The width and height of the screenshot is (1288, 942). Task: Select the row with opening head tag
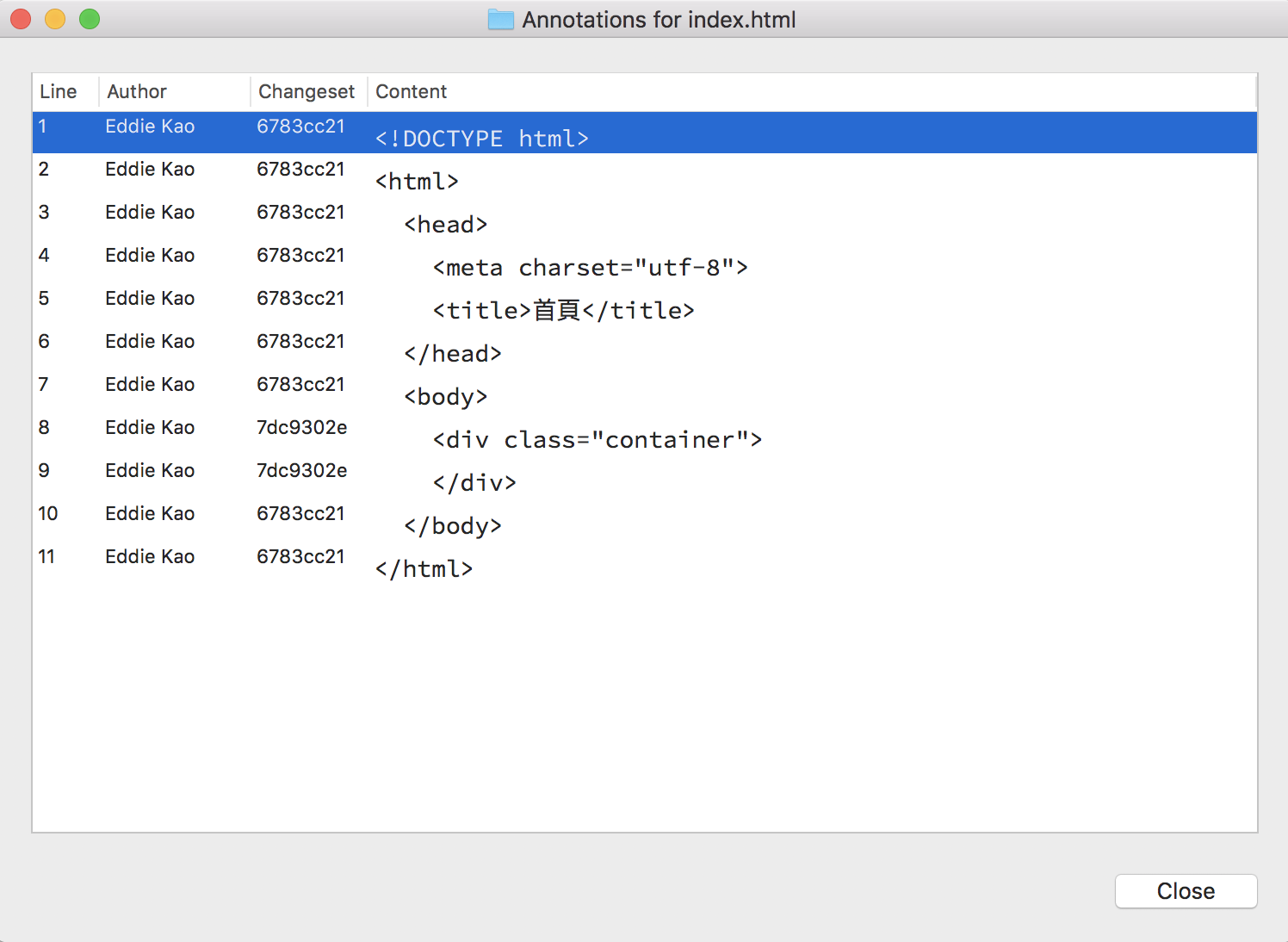click(446, 224)
